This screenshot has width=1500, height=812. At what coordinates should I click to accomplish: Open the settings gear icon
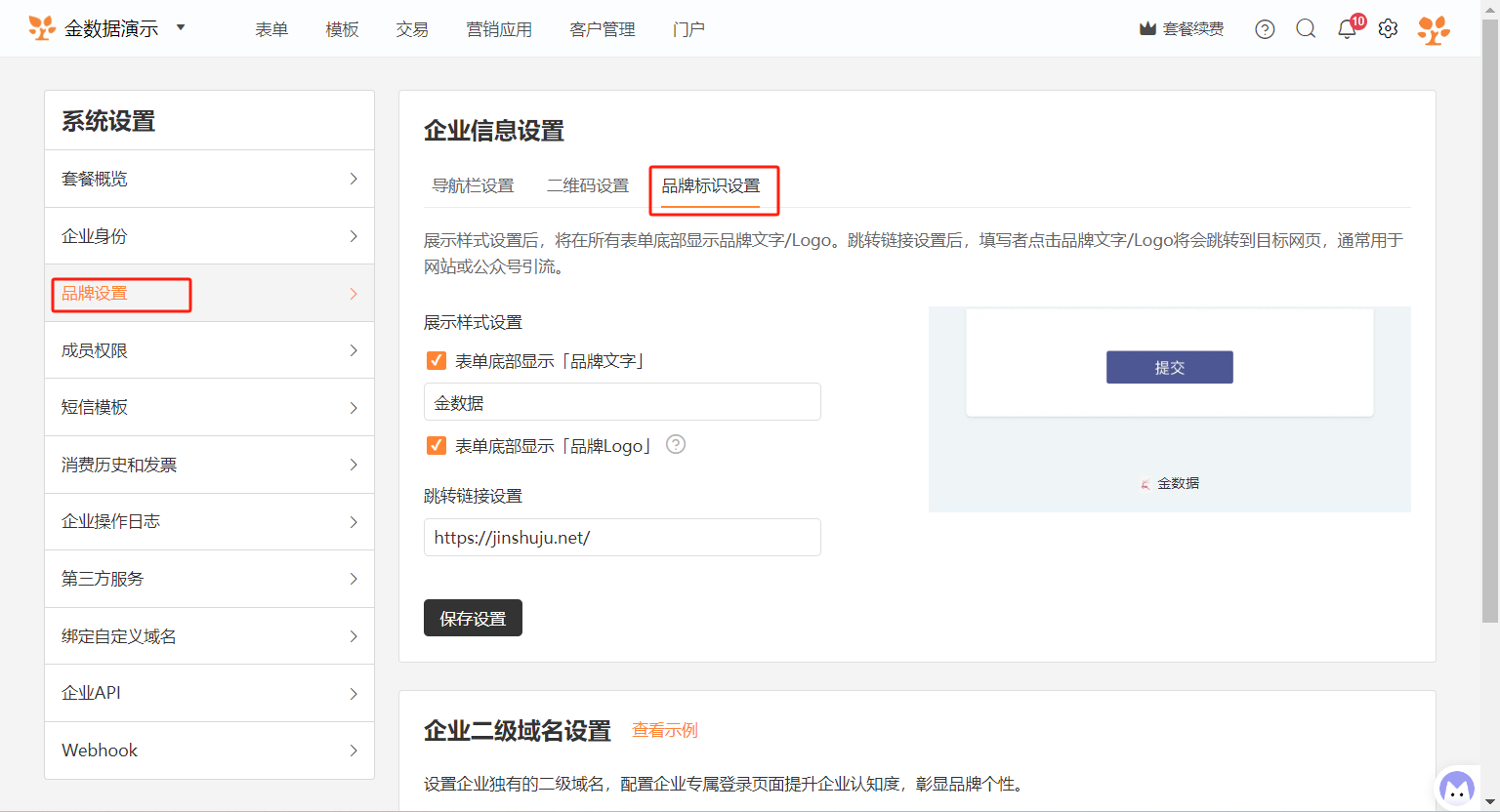pyautogui.click(x=1388, y=29)
